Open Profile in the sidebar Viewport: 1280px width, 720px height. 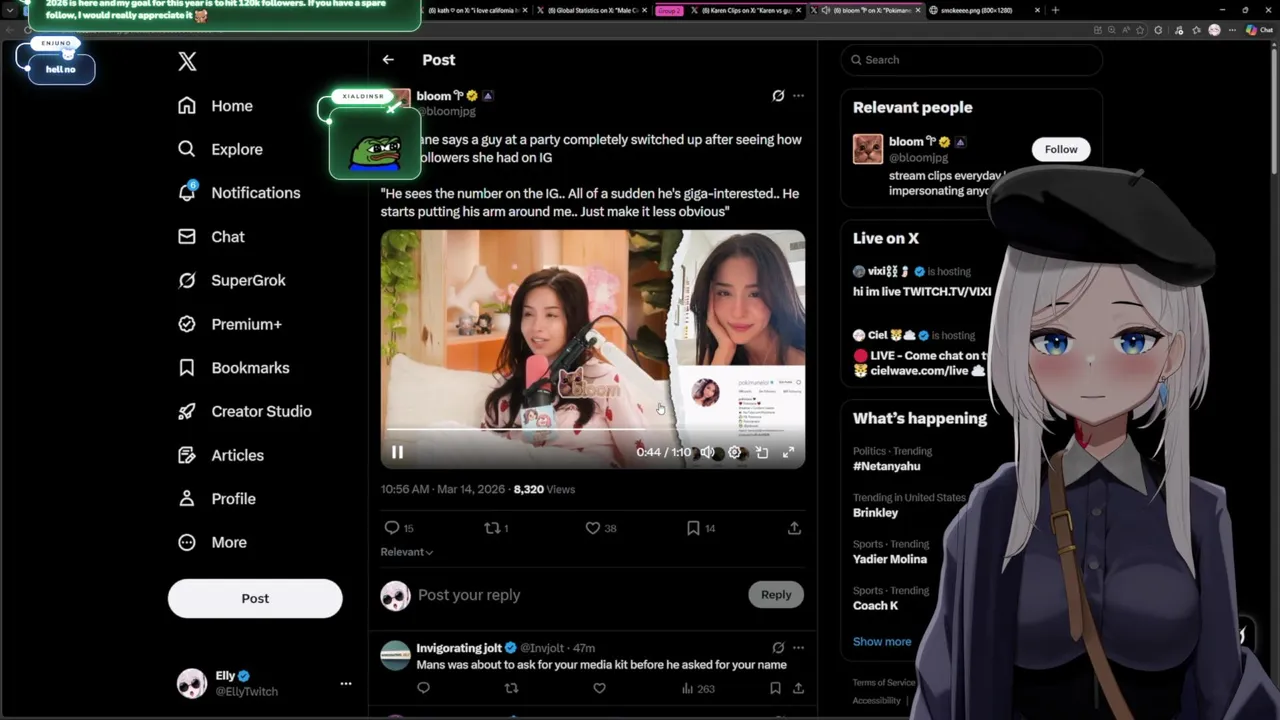(x=216, y=499)
